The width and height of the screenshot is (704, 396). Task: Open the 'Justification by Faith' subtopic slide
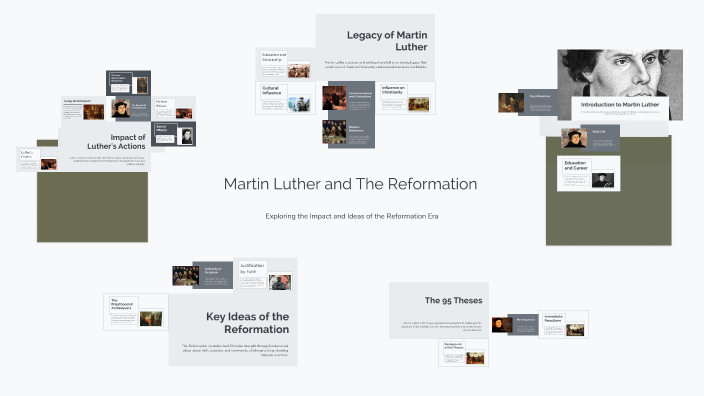click(x=265, y=275)
